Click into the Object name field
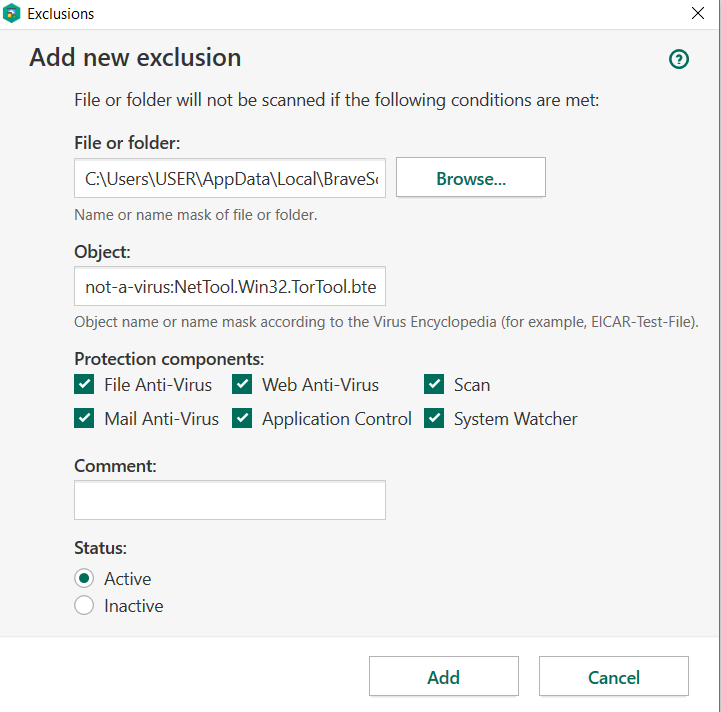 click(230, 286)
